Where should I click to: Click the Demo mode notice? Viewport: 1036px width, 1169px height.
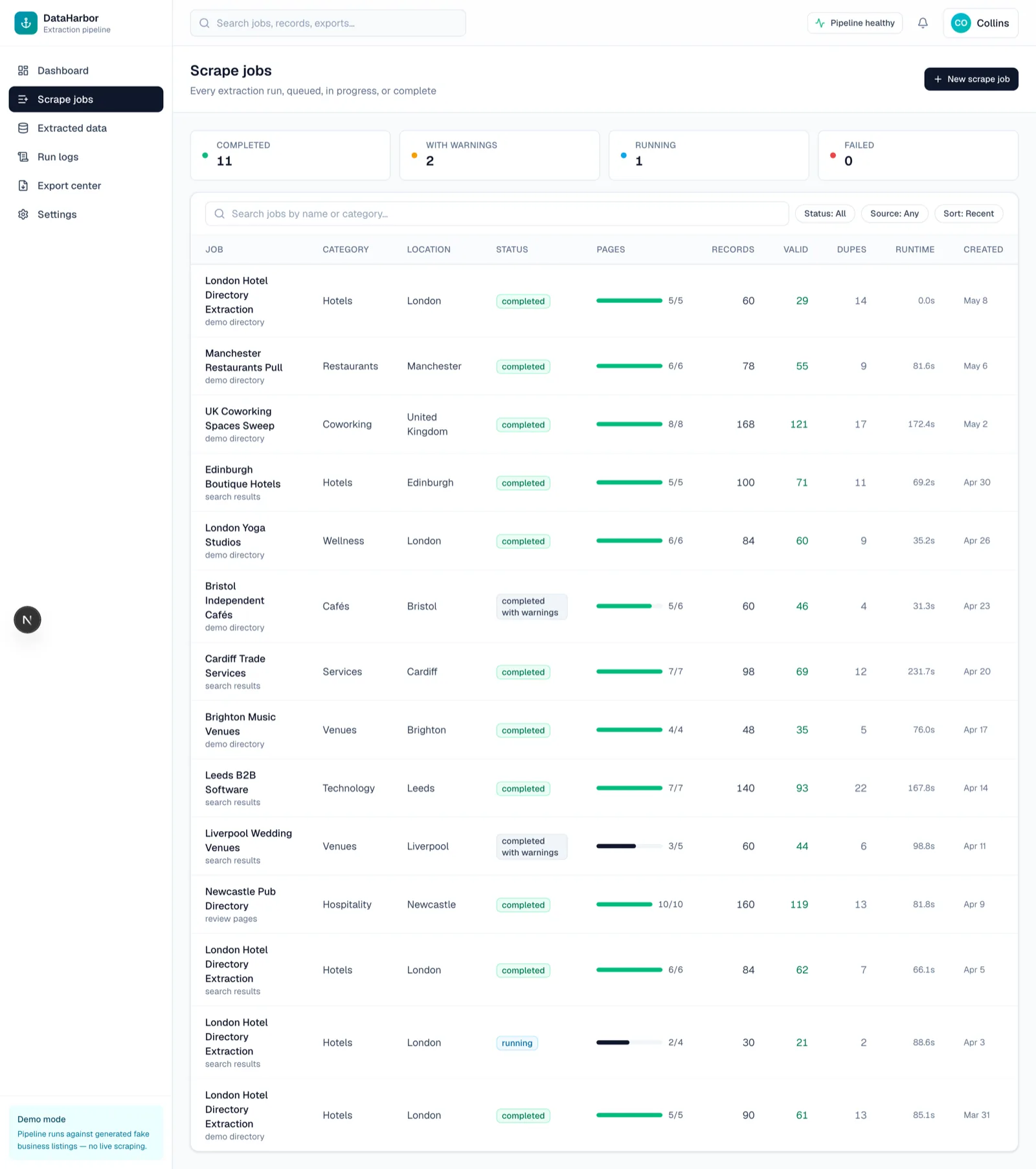click(x=86, y=1133)
